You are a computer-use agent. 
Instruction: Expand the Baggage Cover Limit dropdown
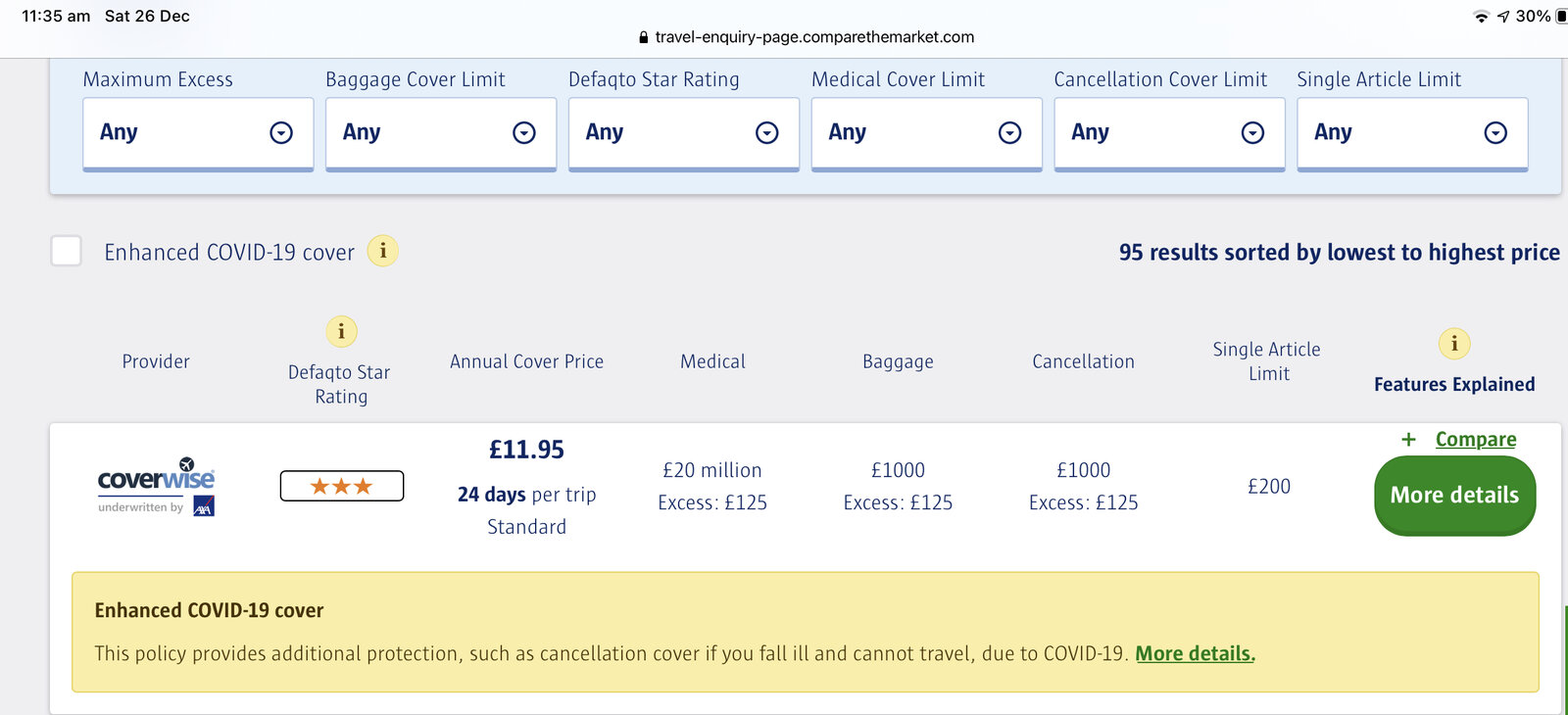tap(440, 133)
